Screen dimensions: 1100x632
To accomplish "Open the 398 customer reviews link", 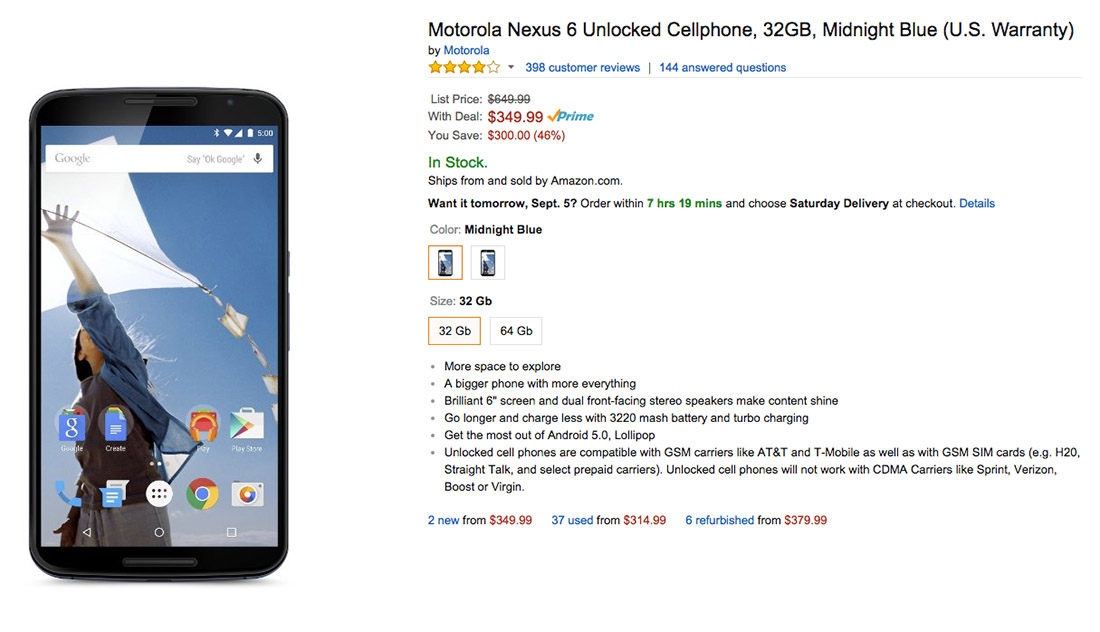I will 582,68.
